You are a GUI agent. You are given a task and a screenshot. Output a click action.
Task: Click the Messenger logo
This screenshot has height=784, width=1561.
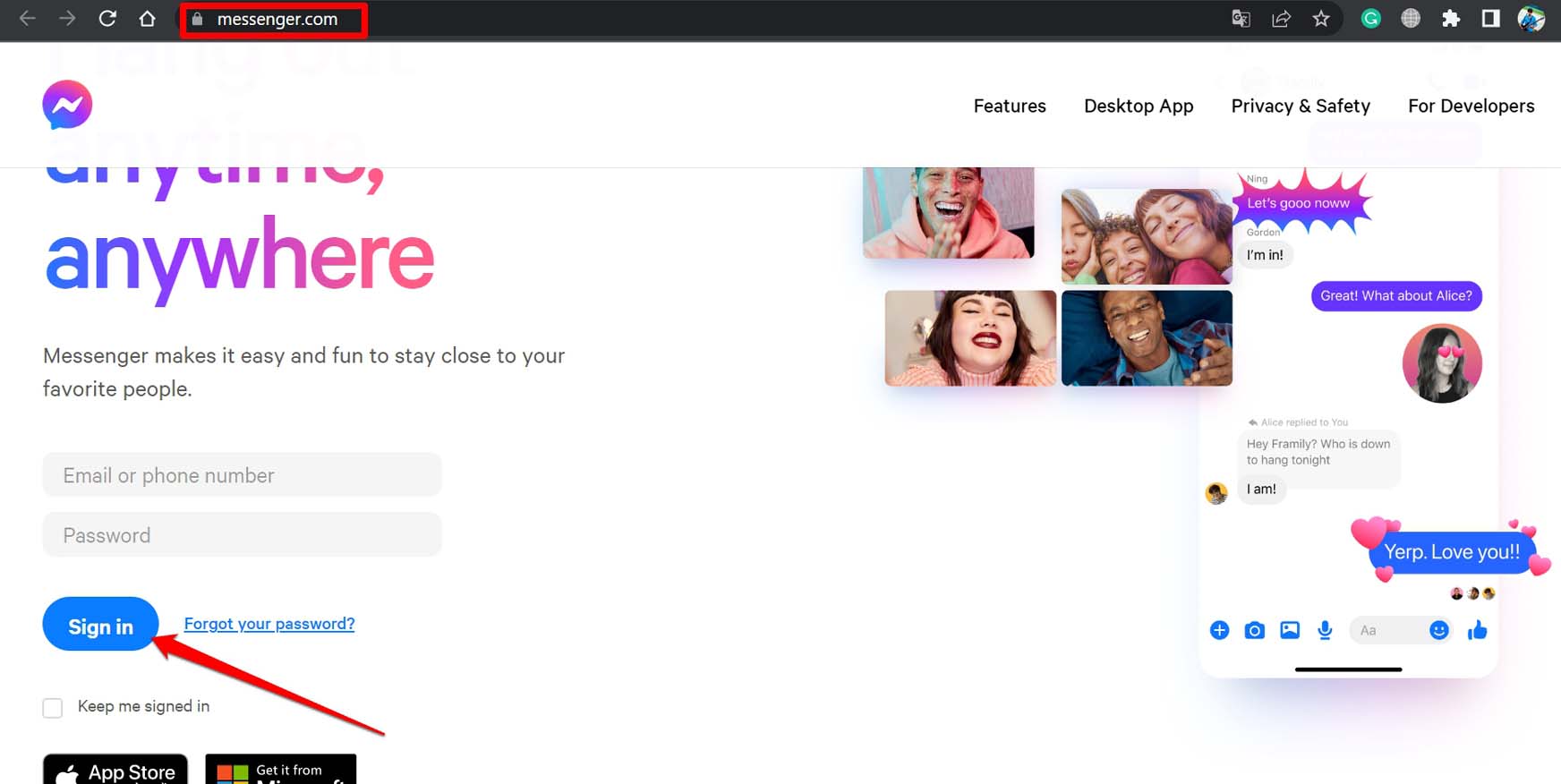67,105
